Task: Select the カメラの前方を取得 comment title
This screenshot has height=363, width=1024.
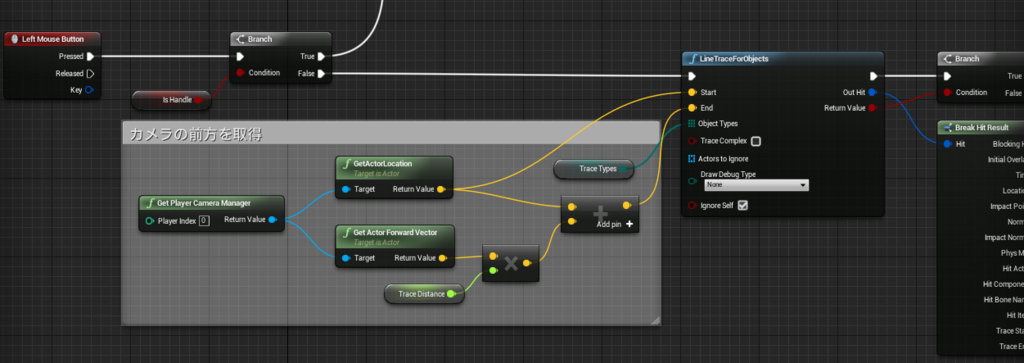Action: [x=196, y=134]
